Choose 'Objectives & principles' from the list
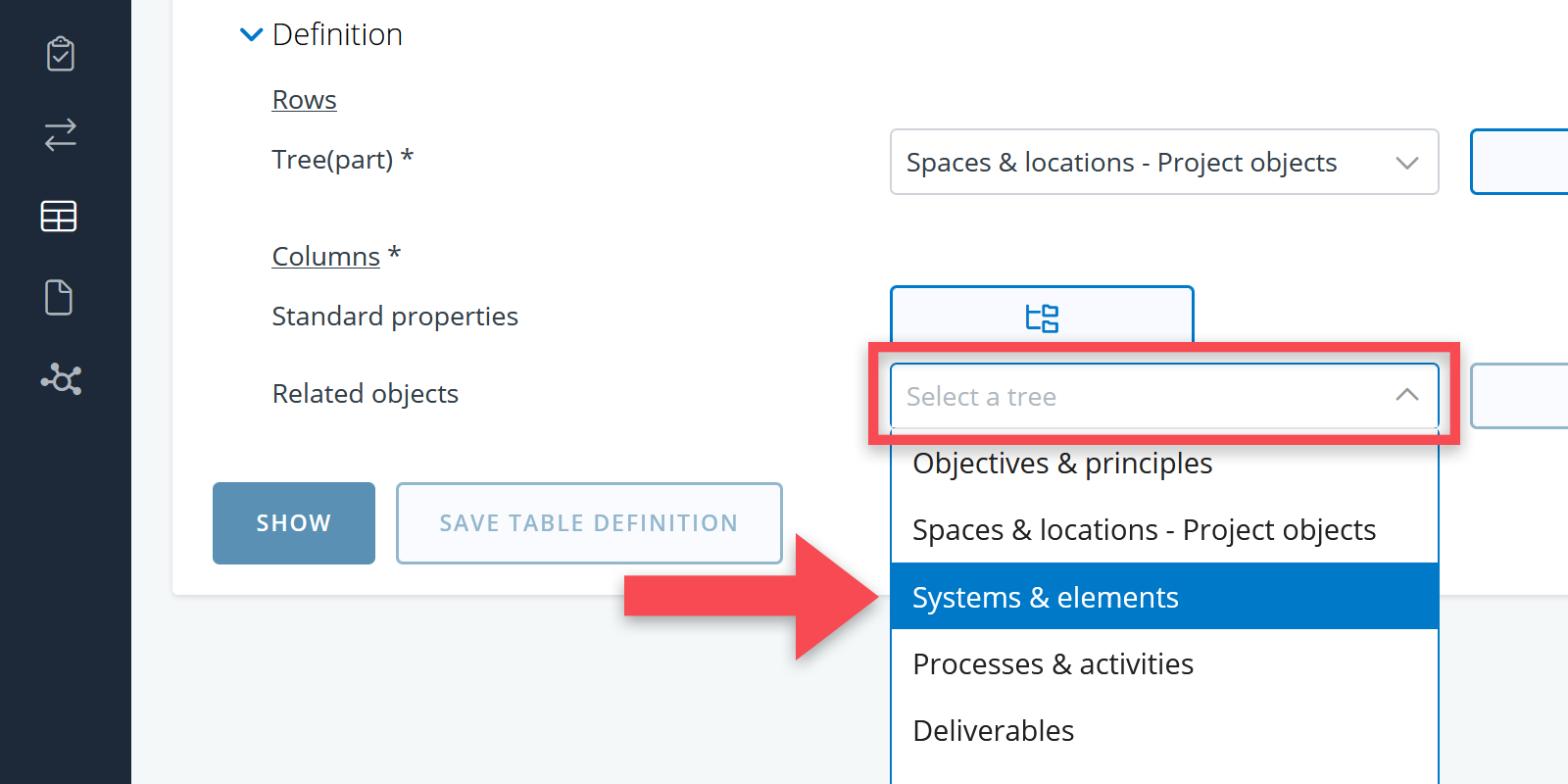Image resolution: width=1568 pixels, height=784 pixels. [1062, 464]
